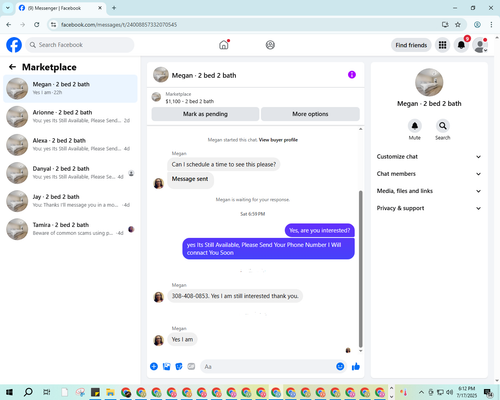500x400 pixels.
Task: Go back in browser history
Action: pos(9,25)
